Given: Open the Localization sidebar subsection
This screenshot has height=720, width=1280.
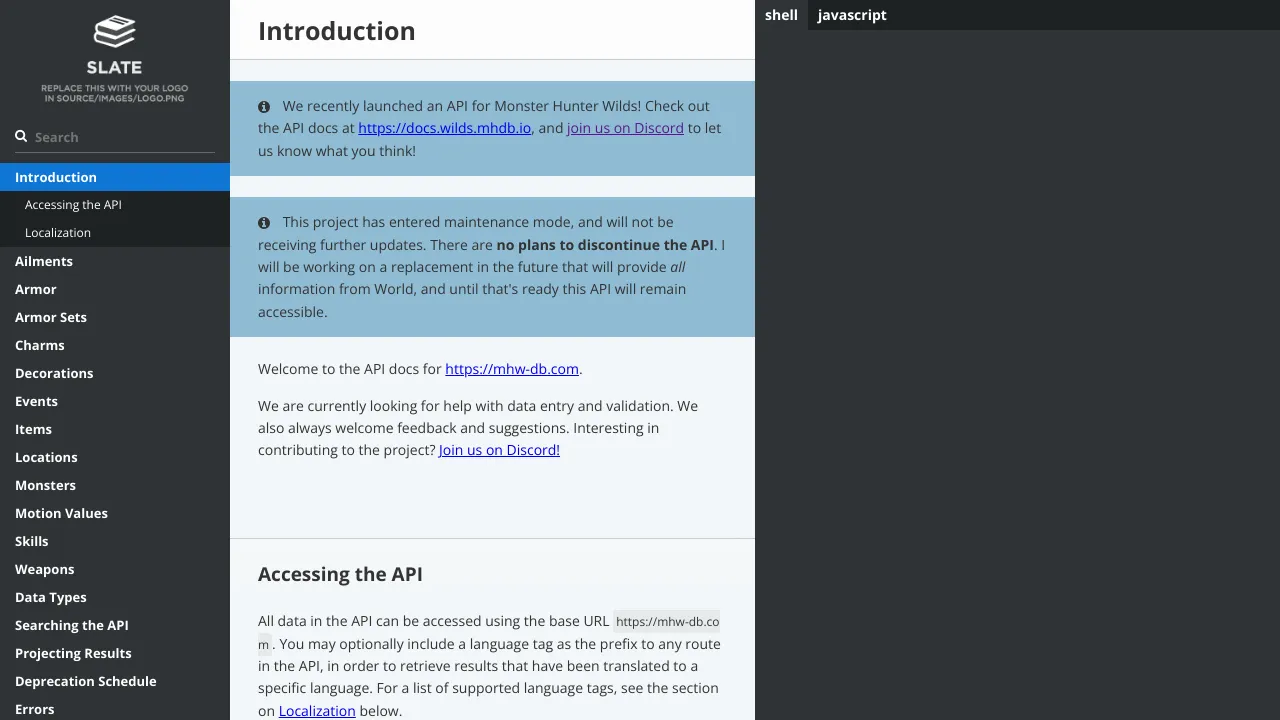Looking at the screenshot, I should pos(115,233).
